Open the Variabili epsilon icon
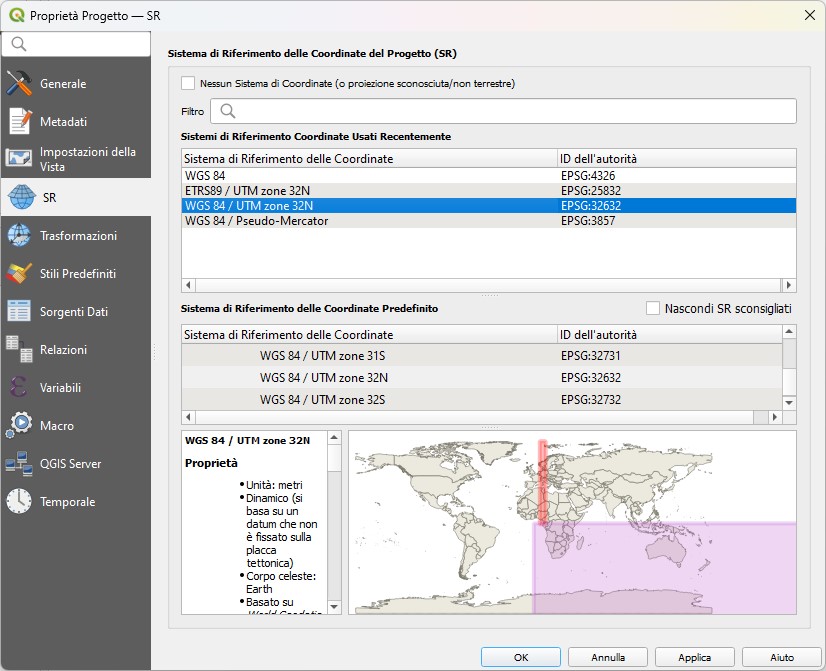 (20, 388)
